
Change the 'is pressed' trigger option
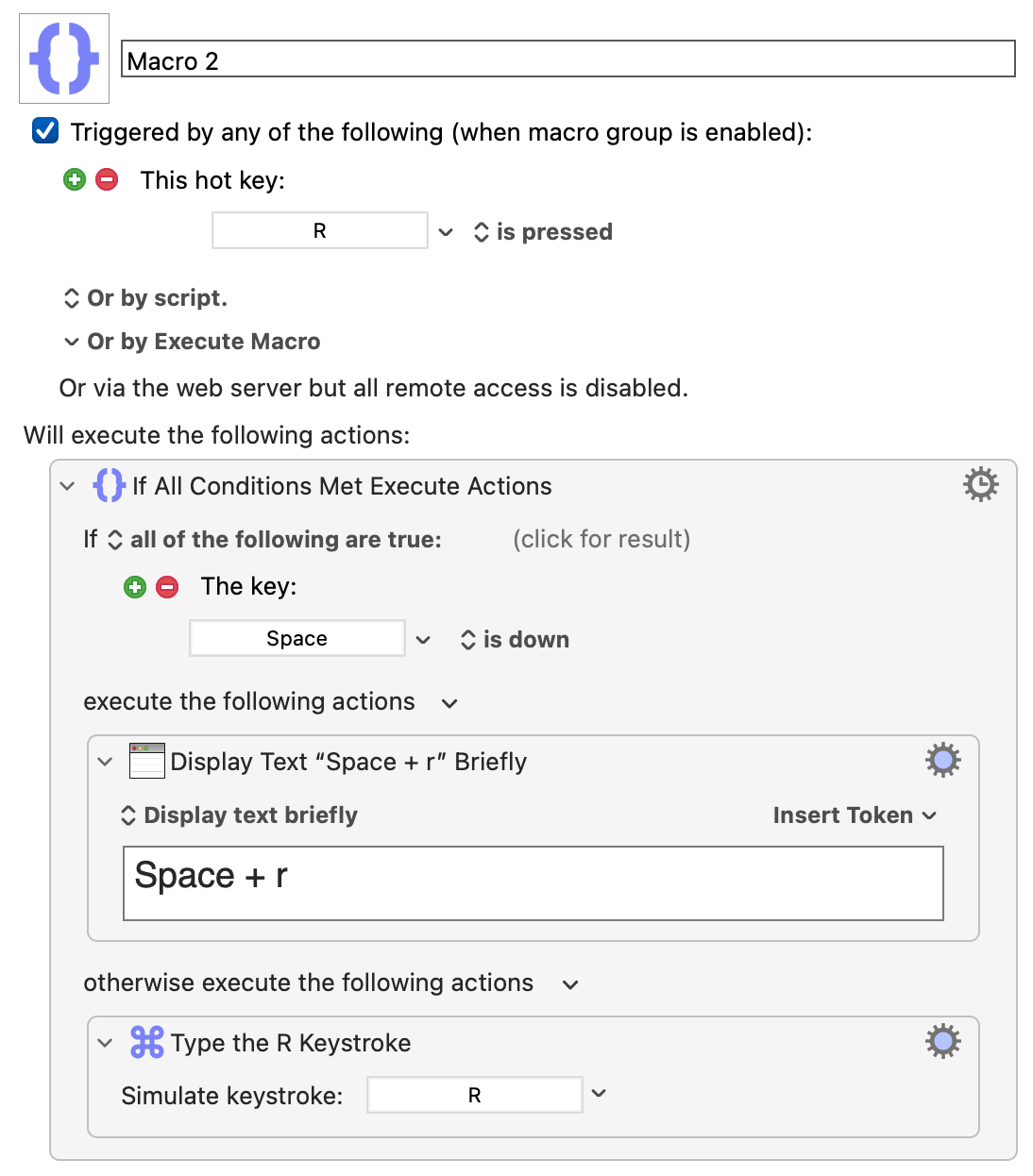point(543,232)
